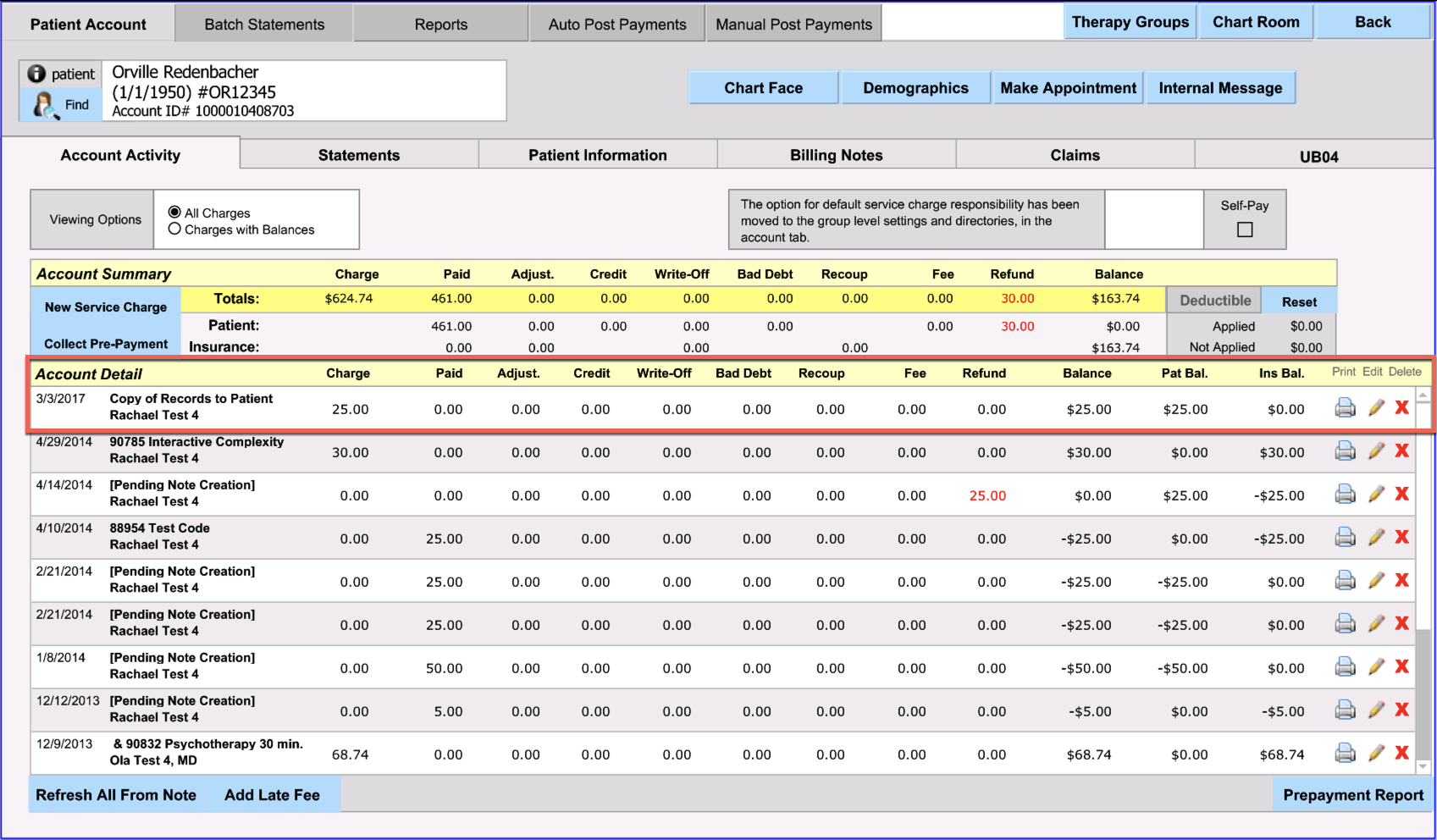Click the Find patient icon

coord(44,105)
